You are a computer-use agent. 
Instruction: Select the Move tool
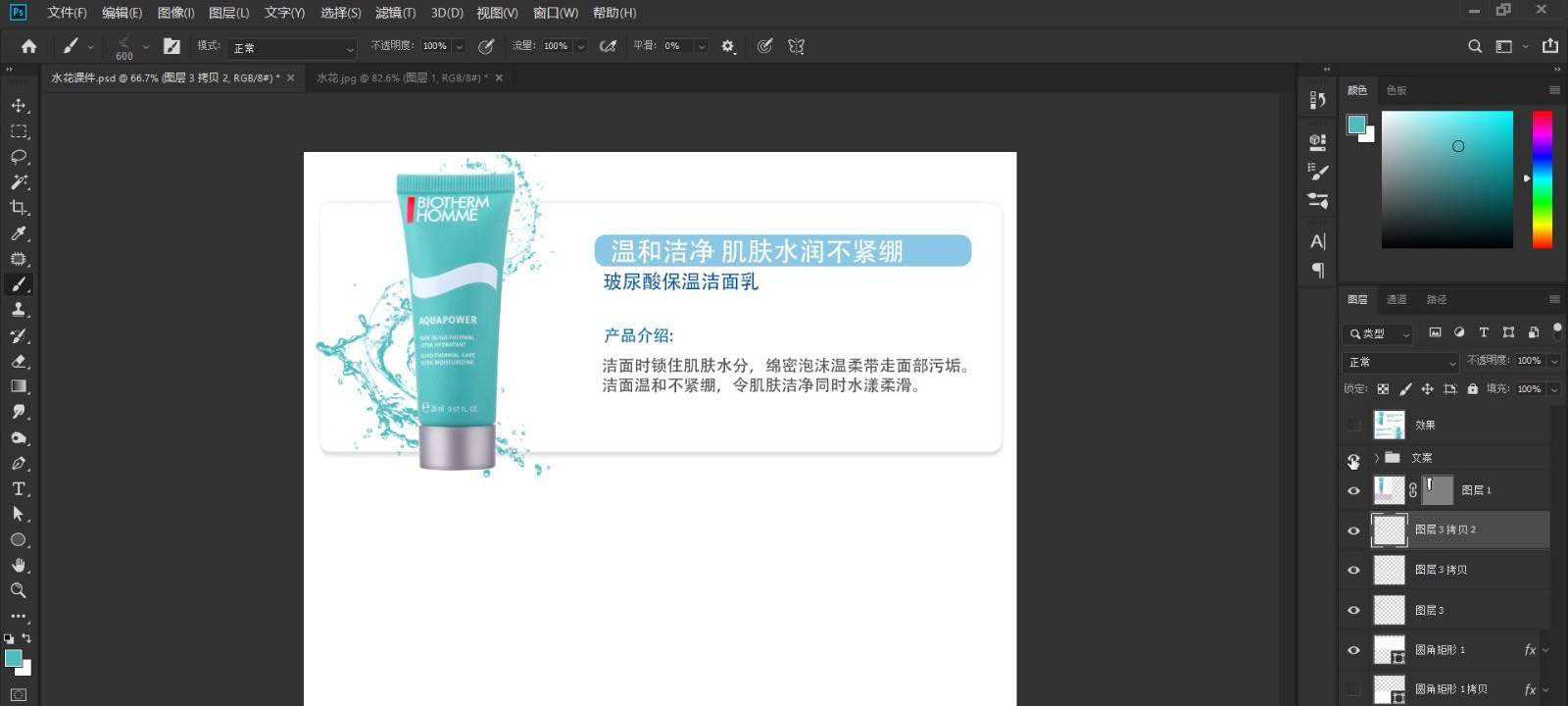coord(19,105)
